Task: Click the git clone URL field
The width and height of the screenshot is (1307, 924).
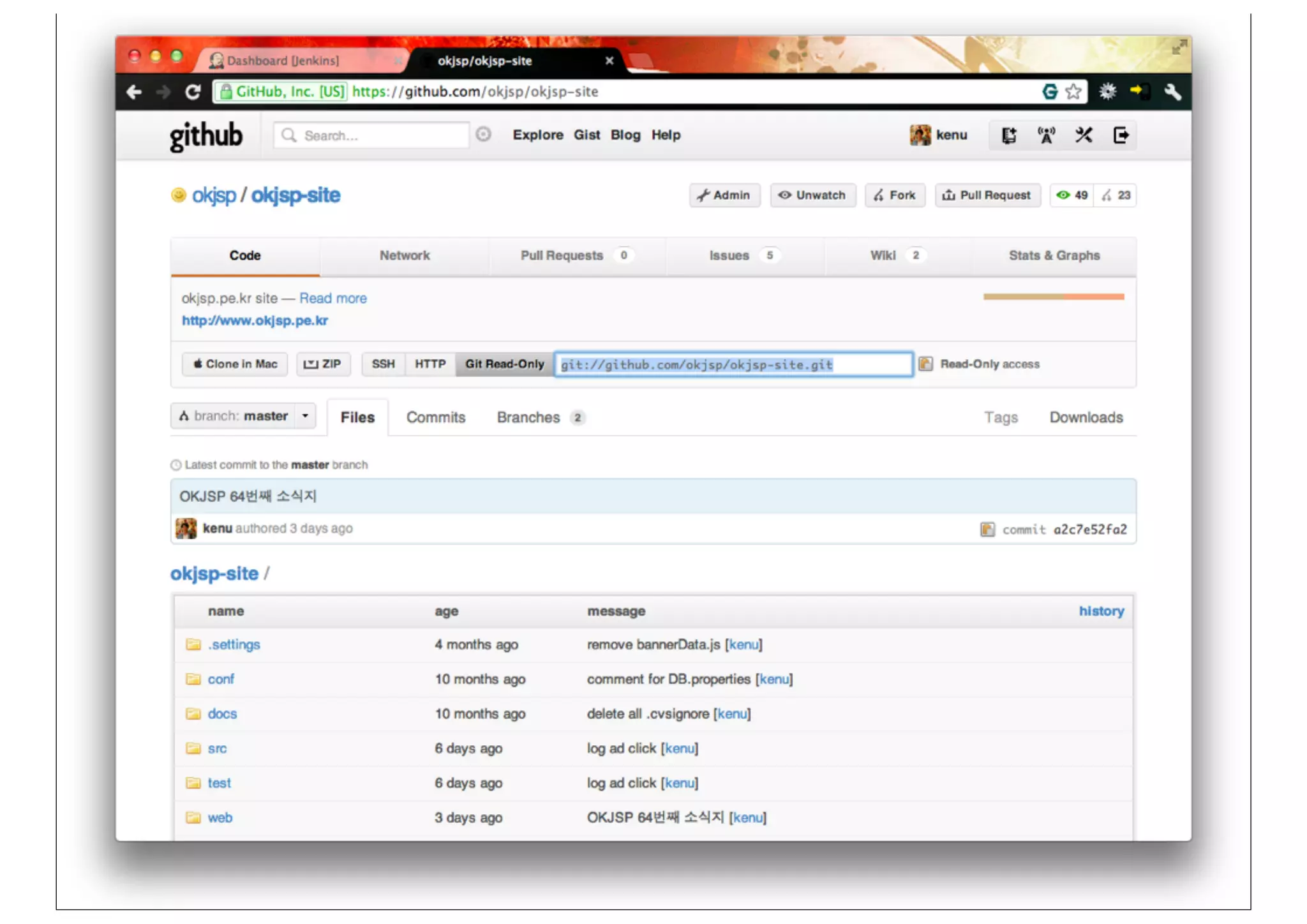Action: (733, 364)
